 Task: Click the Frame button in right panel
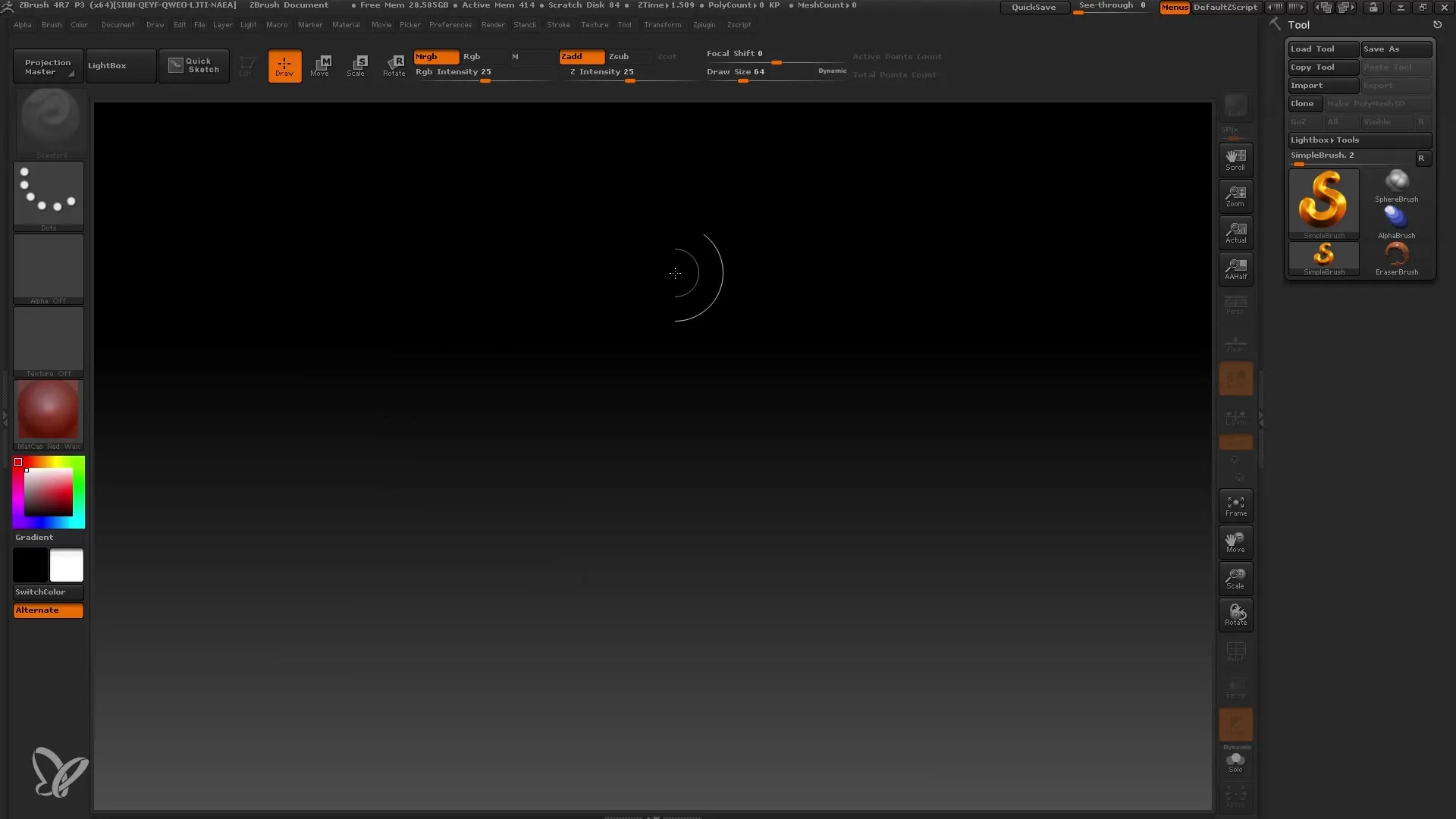point(1235,506)
